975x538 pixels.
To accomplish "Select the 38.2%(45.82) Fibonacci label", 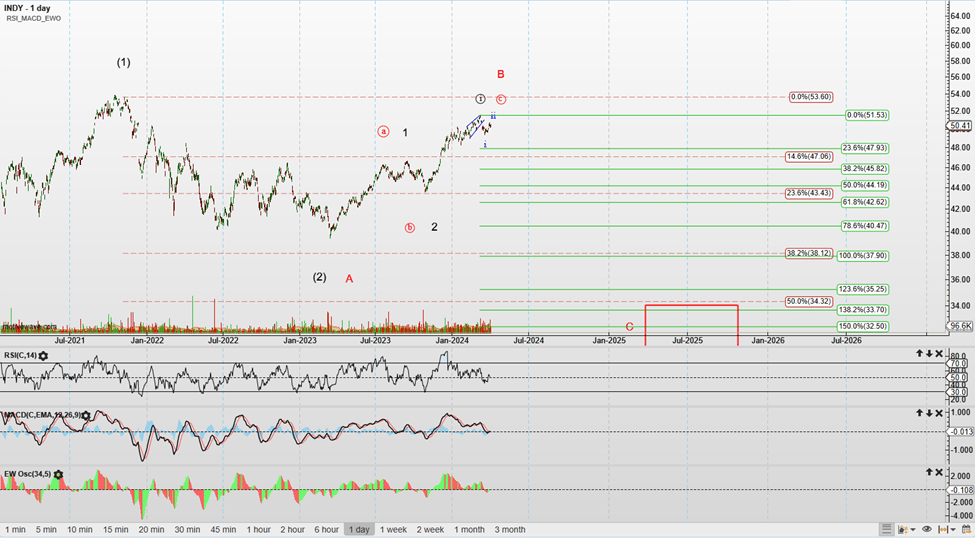I will click(x=865, y=169).
